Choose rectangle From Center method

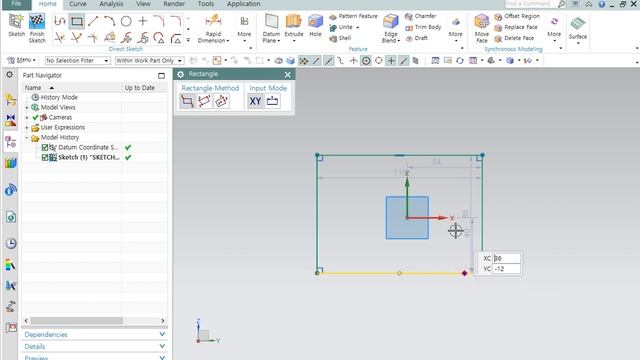tap(222, 101)
